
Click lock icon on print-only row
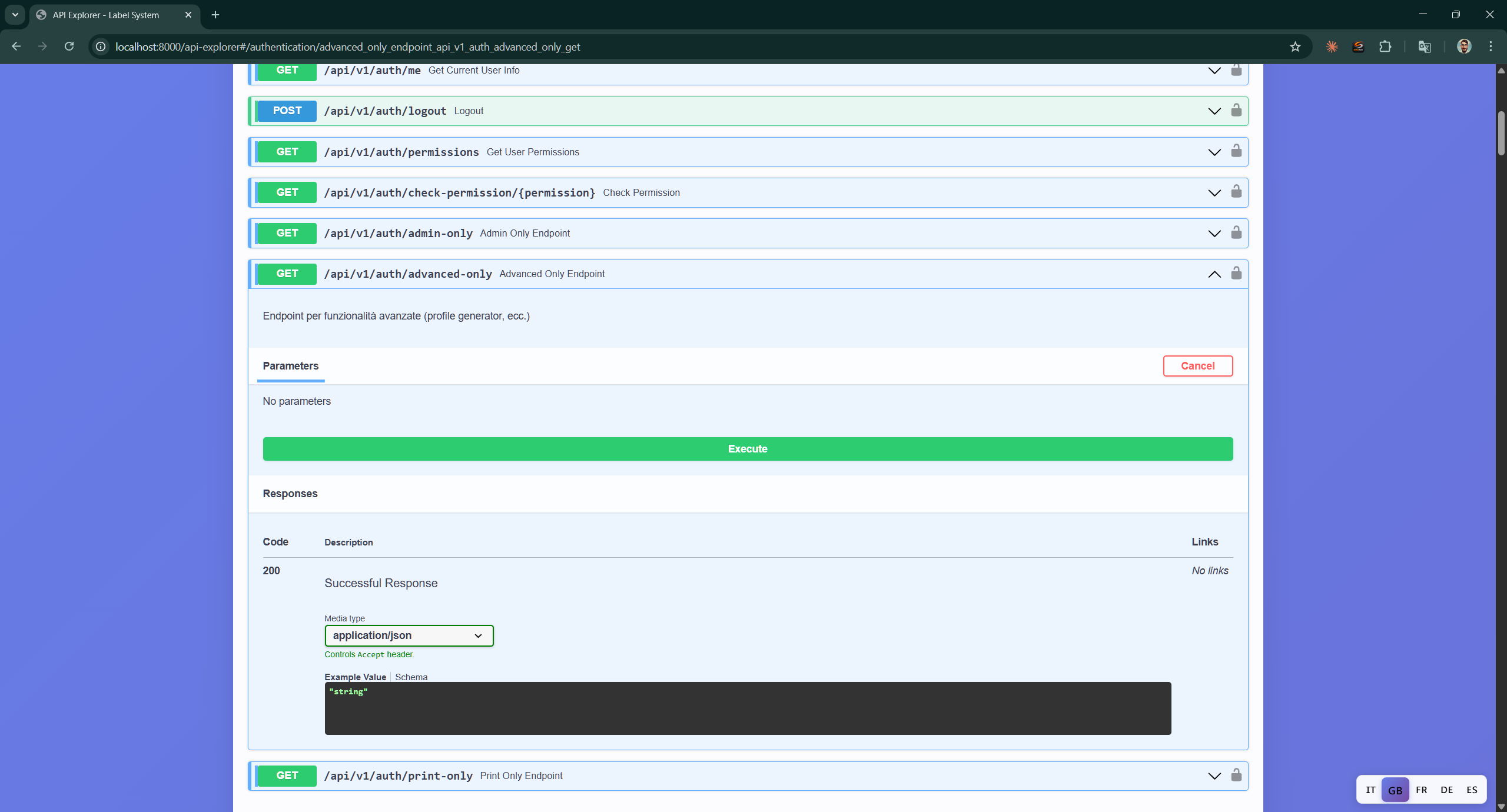(1236, 774)
